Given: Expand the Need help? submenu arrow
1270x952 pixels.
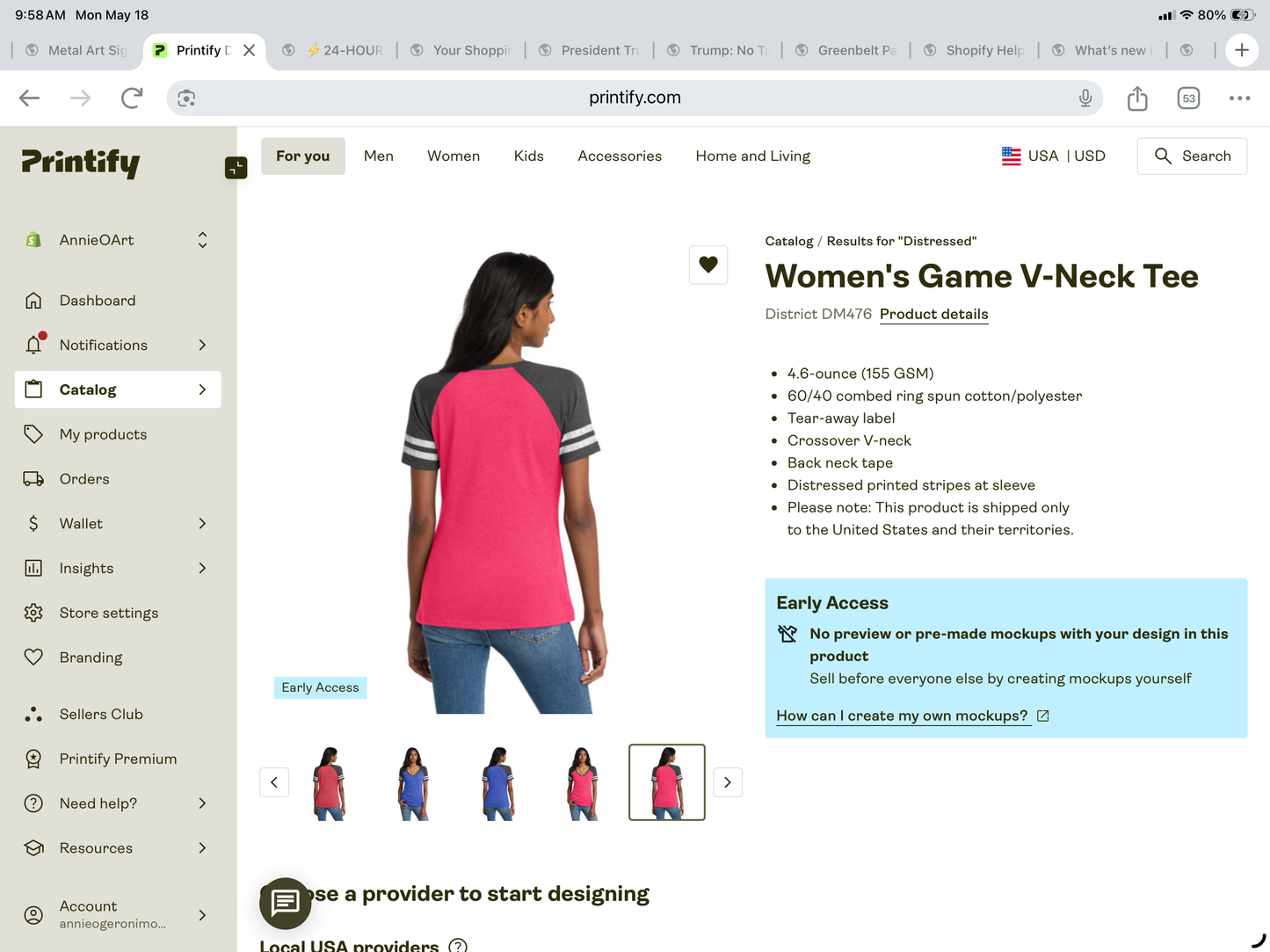Looking at the screenshot, I should point(202,803).
